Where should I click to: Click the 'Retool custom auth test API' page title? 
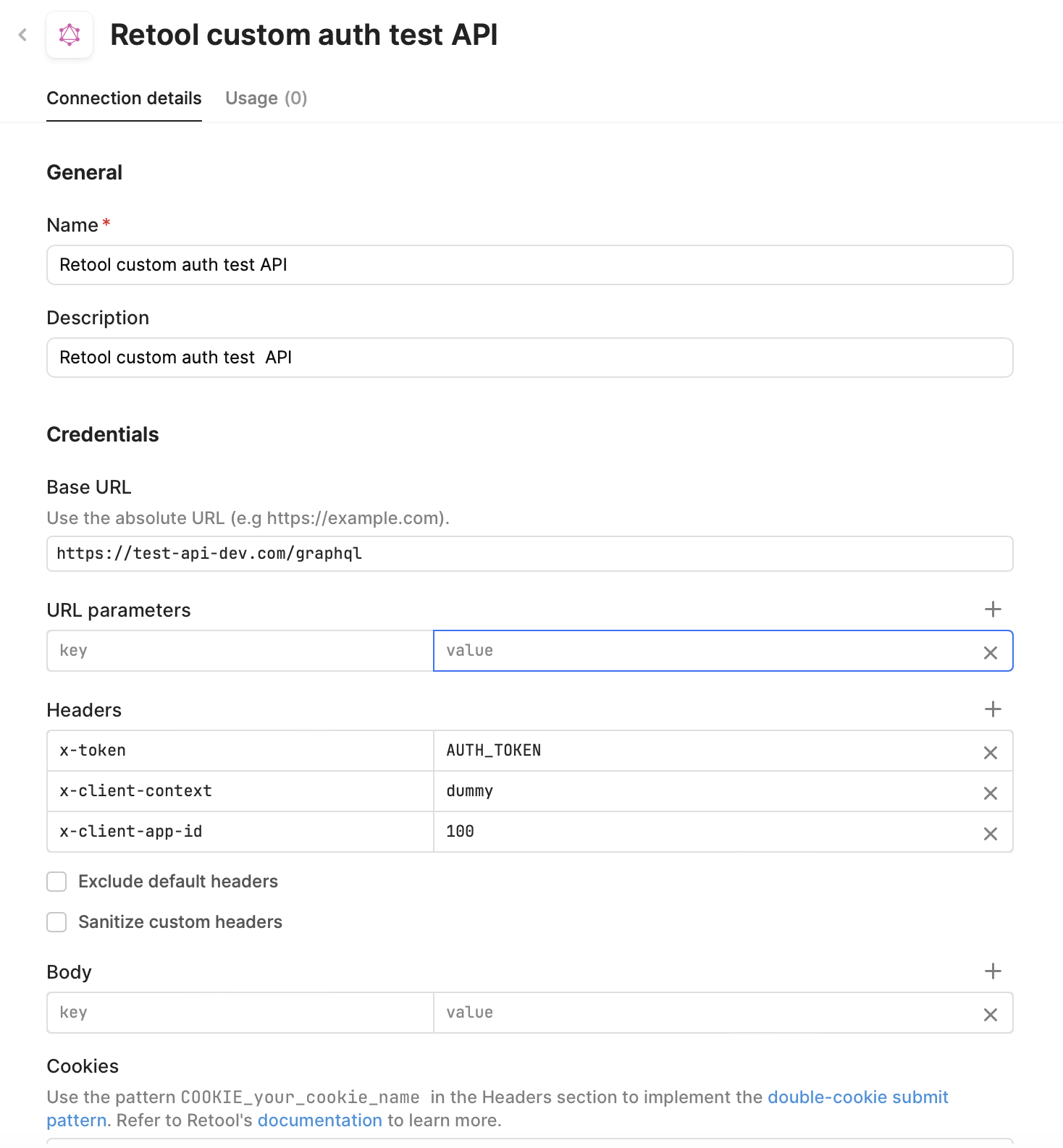click(x=304, y=35)
